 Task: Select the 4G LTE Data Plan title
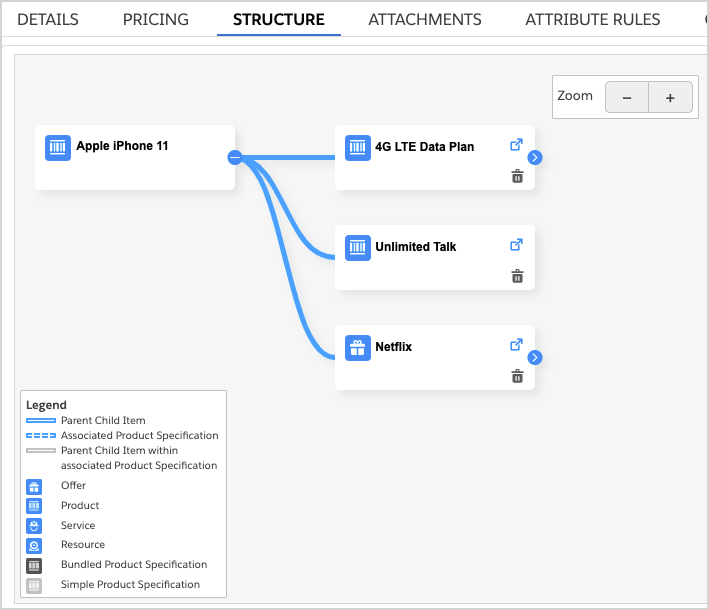pyautogui.click(x=425, y=147)
